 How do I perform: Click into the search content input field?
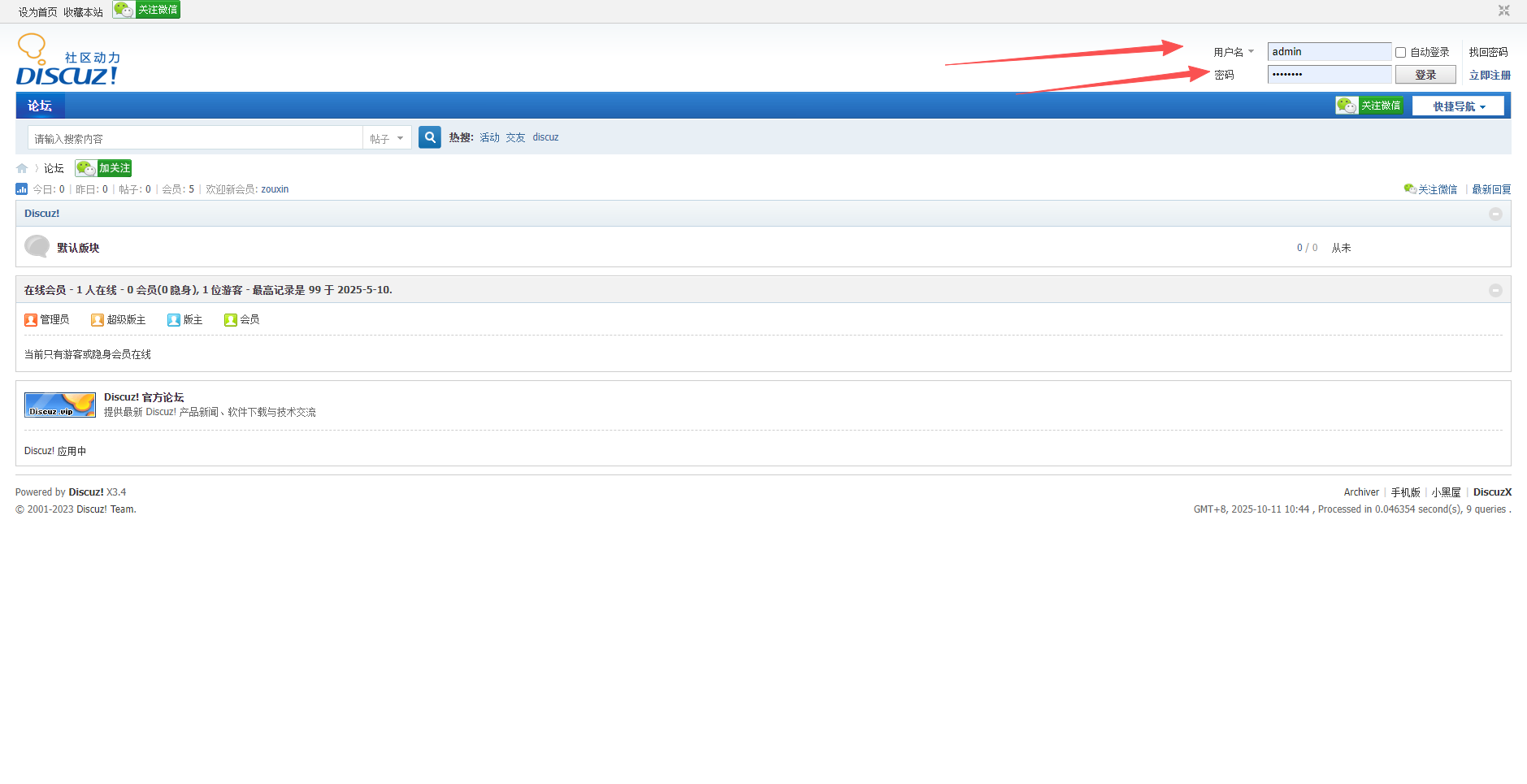[195, 139]
